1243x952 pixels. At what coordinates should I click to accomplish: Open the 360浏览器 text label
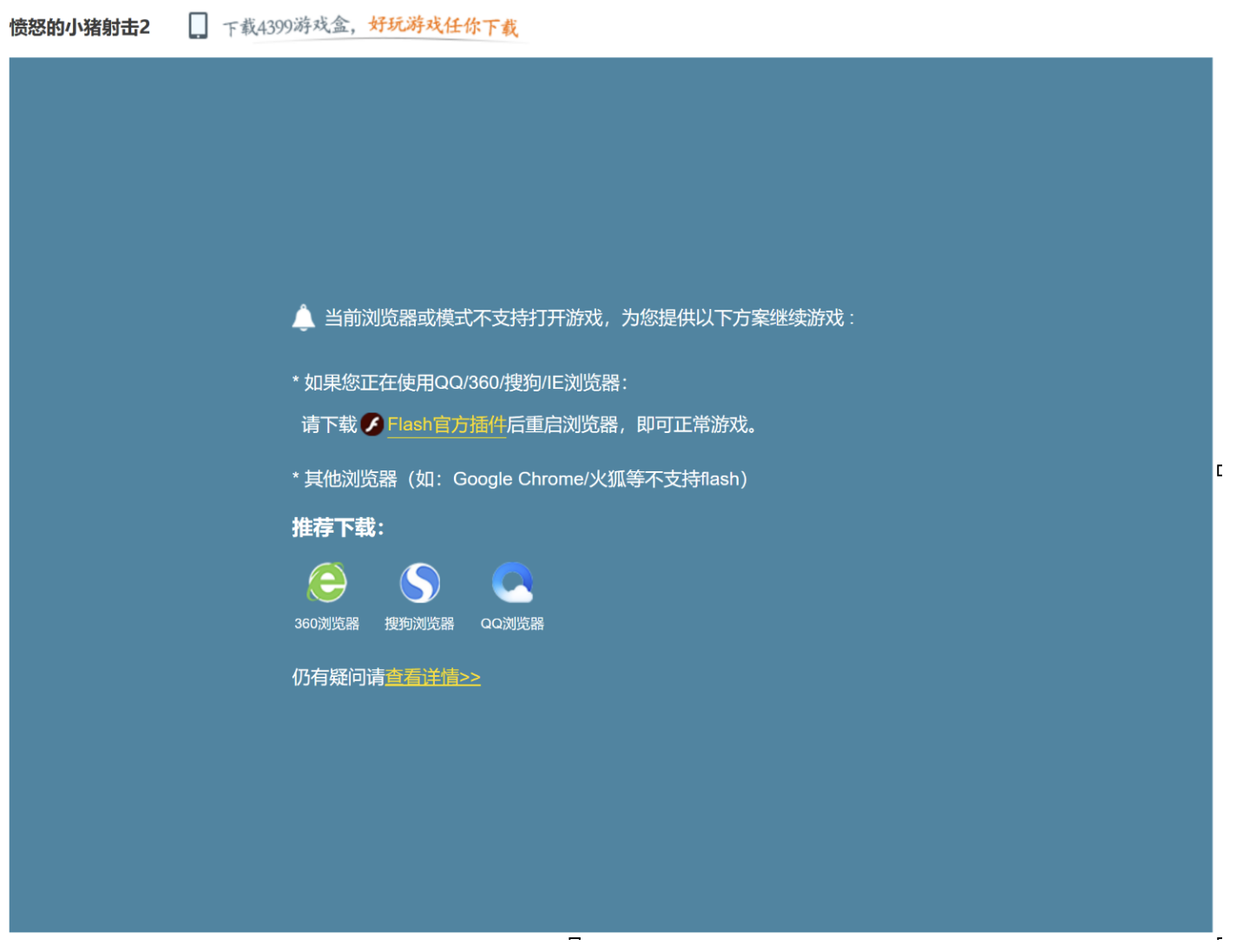coord(326,623)
